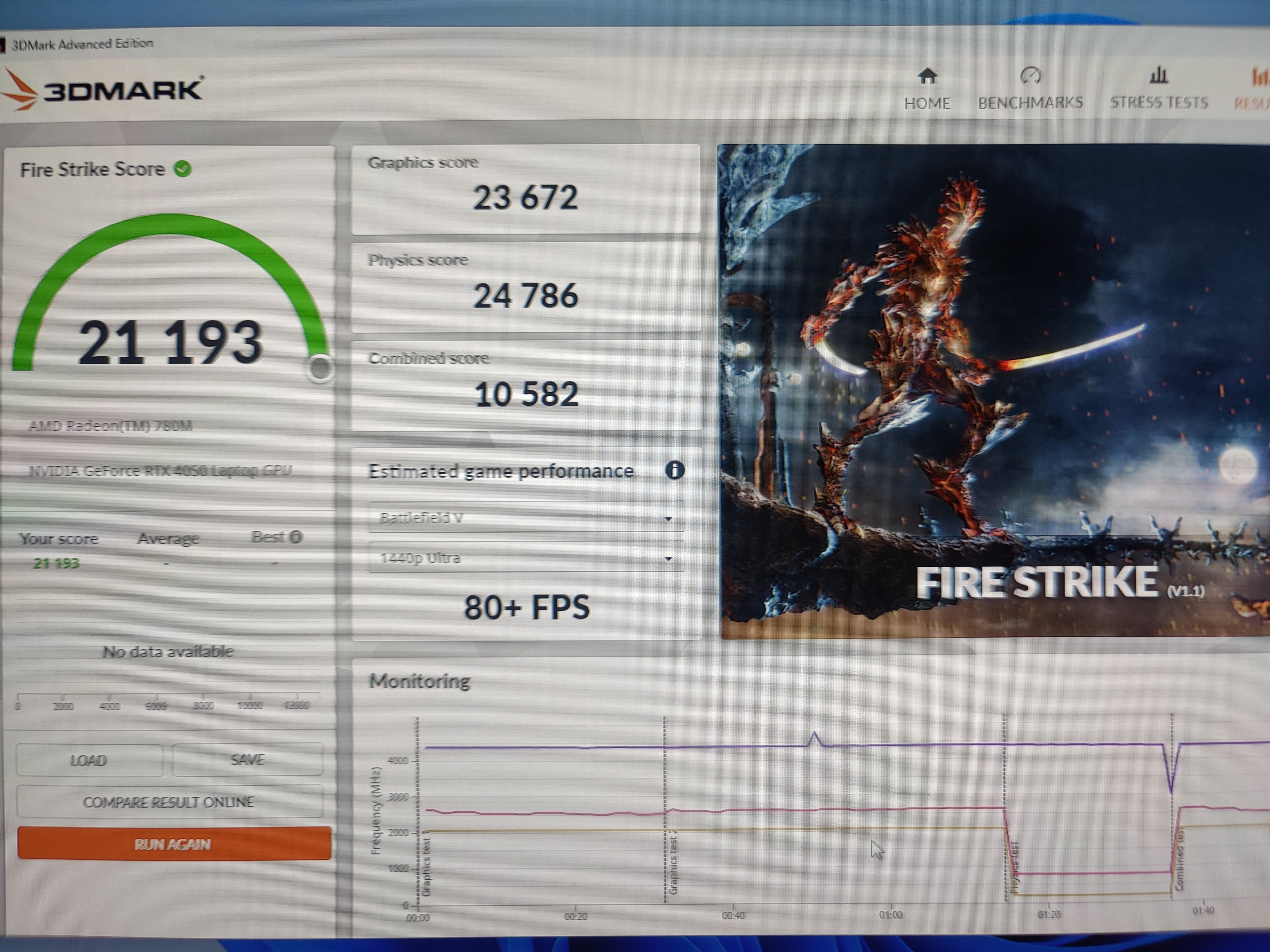This screenshot has height=952, width=1270.
Task: Click the arrow on the Battlefield V selector
Action: pos(668,519)
